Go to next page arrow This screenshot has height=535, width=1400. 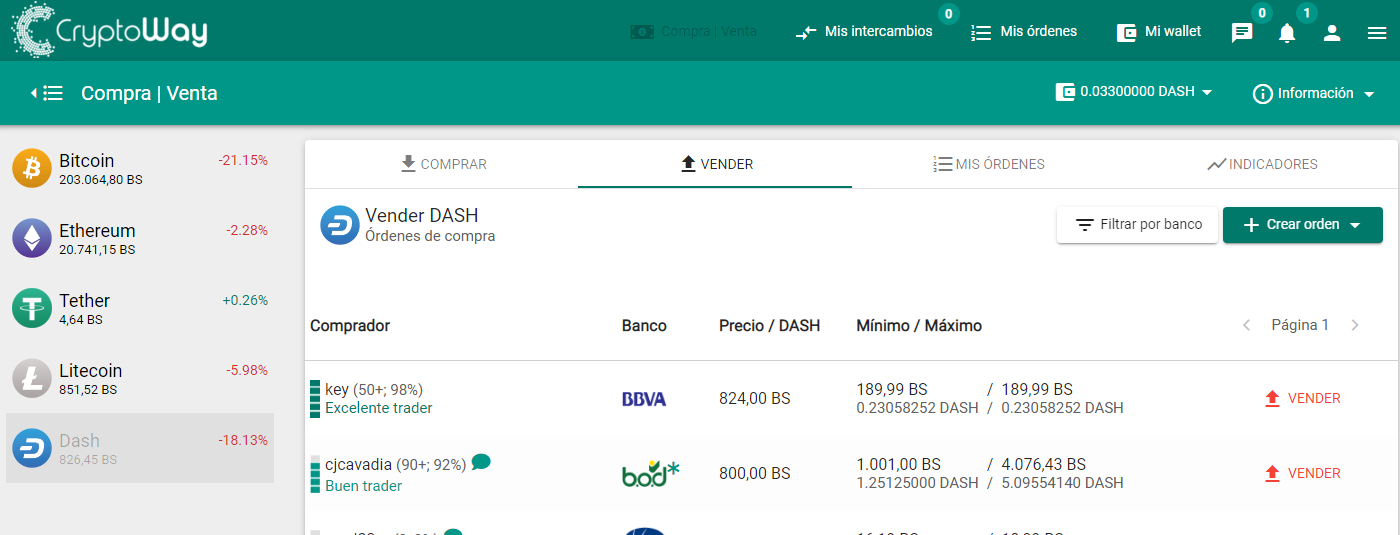coord(1355,325)
